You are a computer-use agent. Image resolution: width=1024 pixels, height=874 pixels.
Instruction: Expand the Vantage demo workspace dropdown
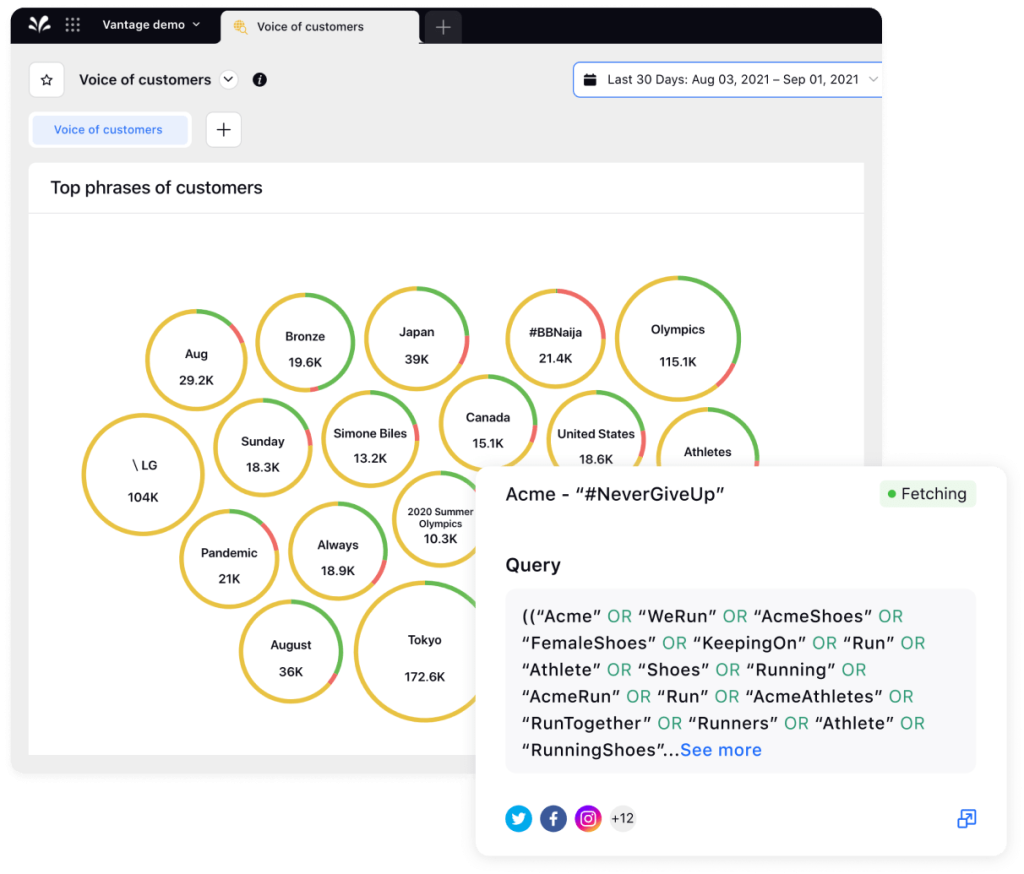coord(151,25)
